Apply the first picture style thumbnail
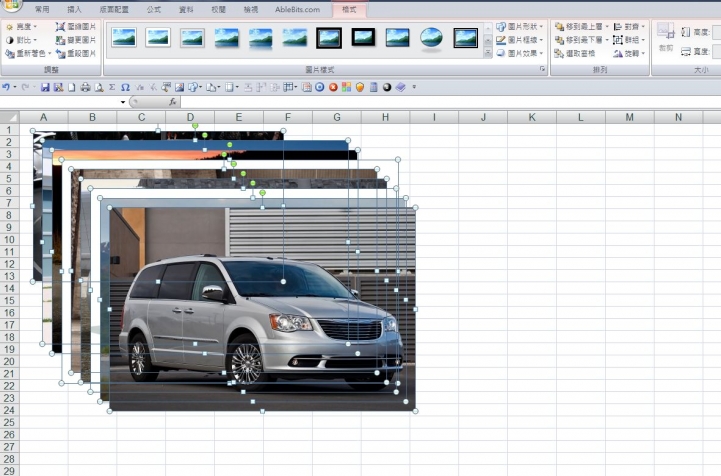Screen dimensions: 721x476 124,37
